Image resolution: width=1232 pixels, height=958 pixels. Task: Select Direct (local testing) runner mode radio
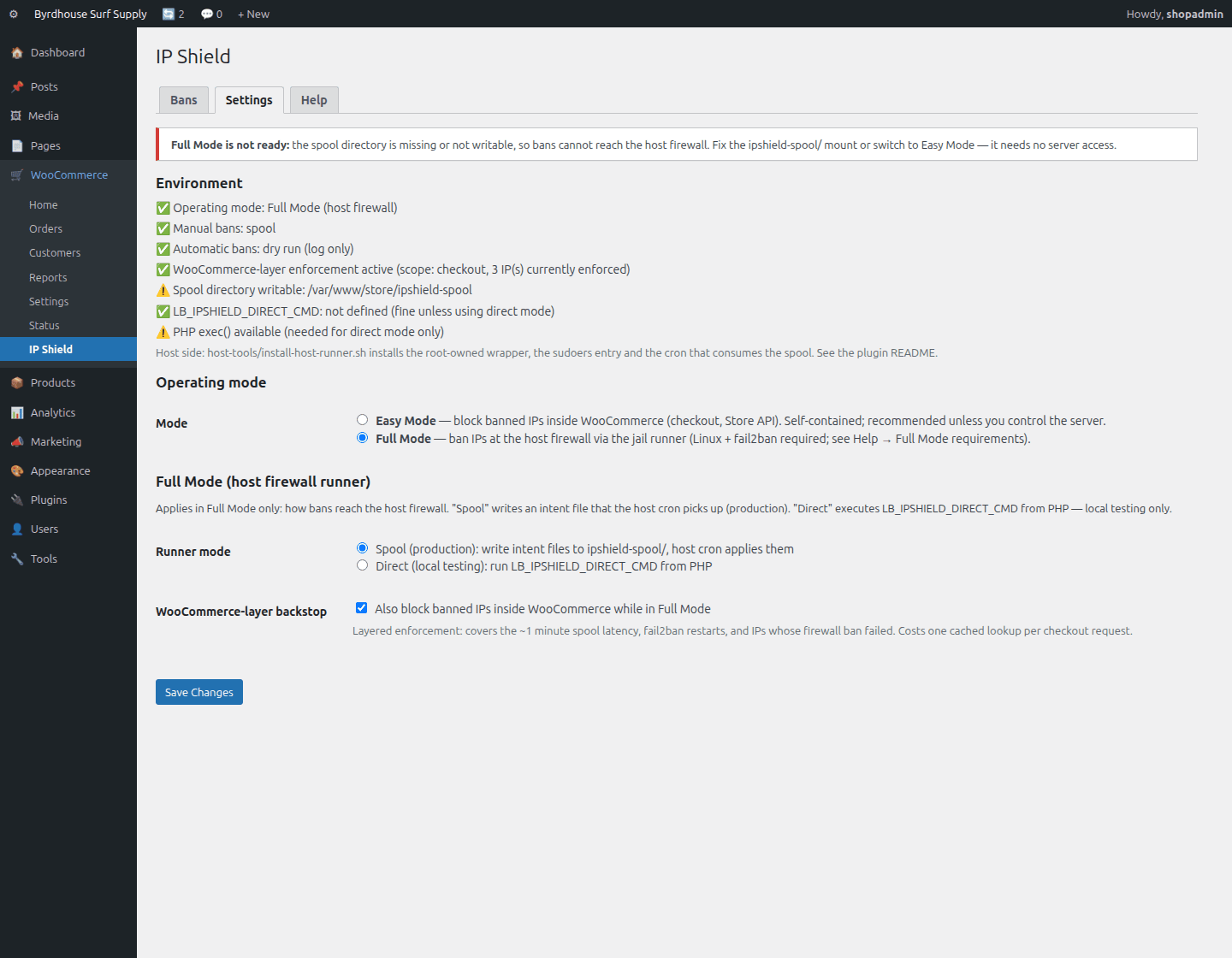(363, 565)
